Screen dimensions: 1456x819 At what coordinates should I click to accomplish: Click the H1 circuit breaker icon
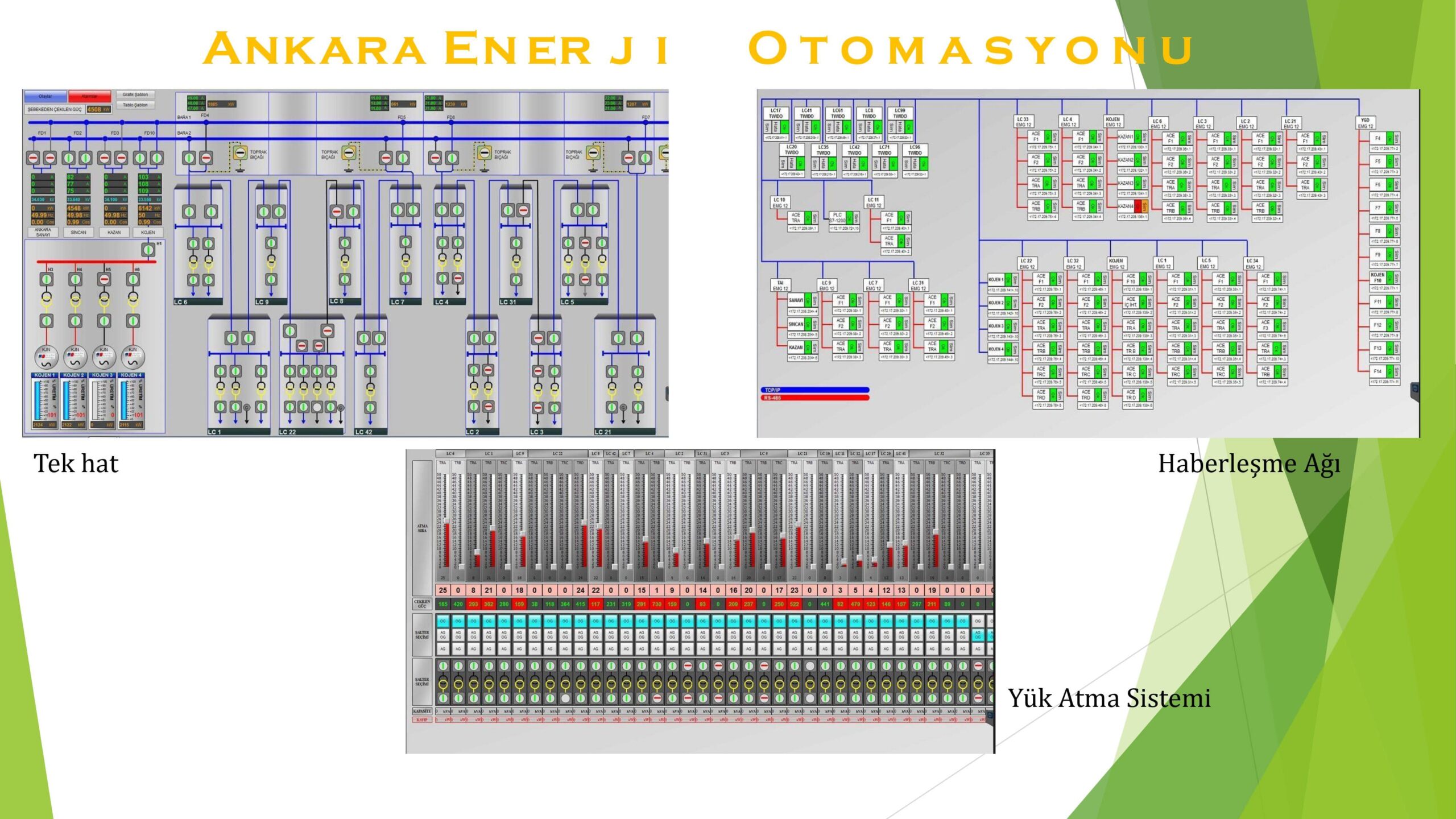pyautogui.click(x=148, y=249)
